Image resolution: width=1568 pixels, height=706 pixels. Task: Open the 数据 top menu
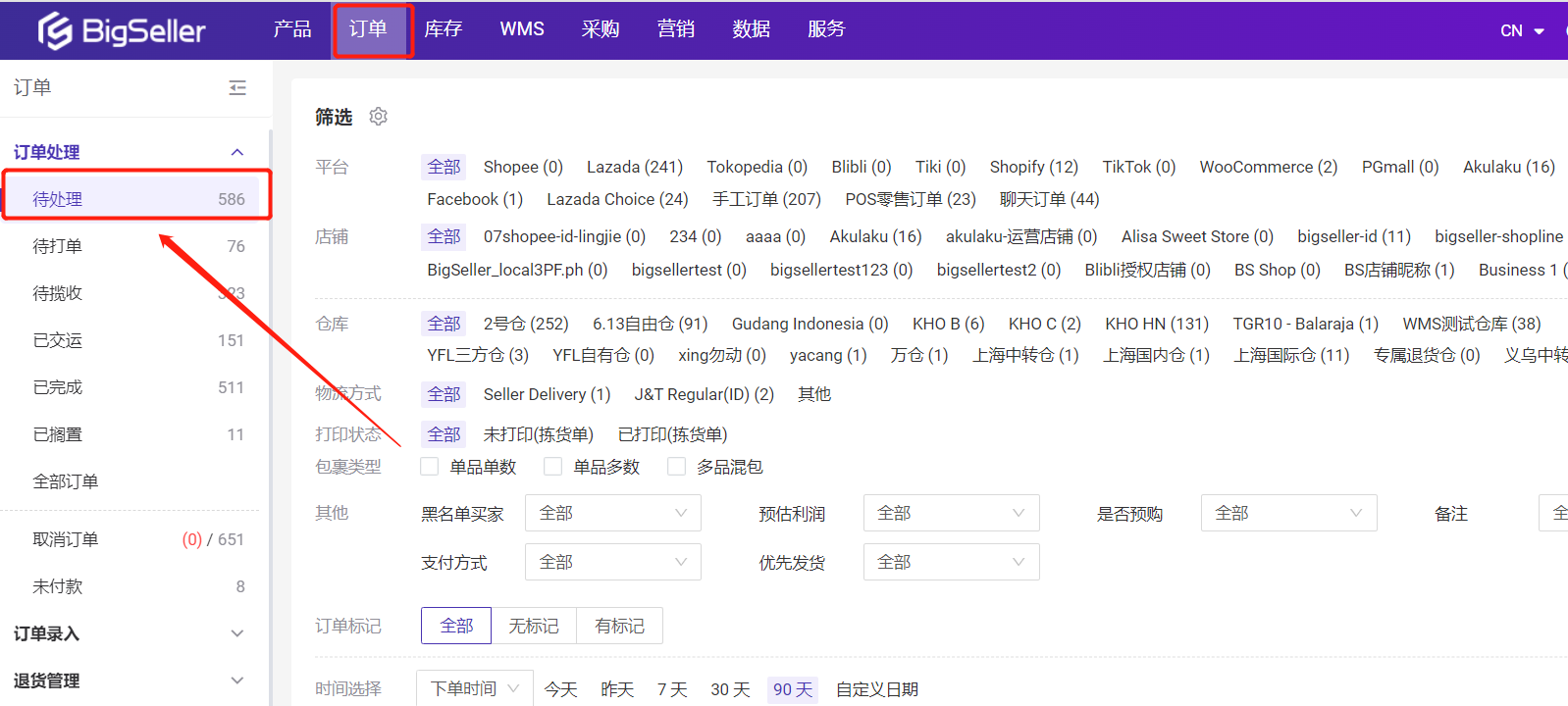(752, 29)
